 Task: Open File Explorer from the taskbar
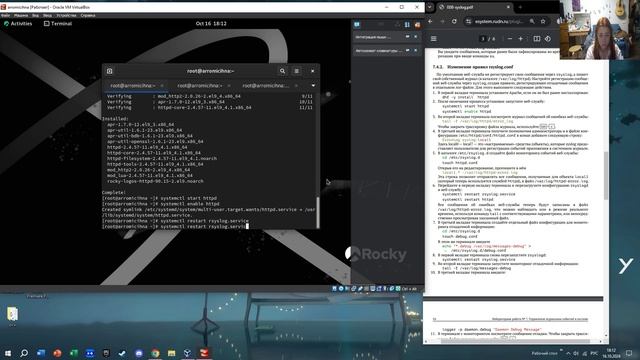point(171,353)
